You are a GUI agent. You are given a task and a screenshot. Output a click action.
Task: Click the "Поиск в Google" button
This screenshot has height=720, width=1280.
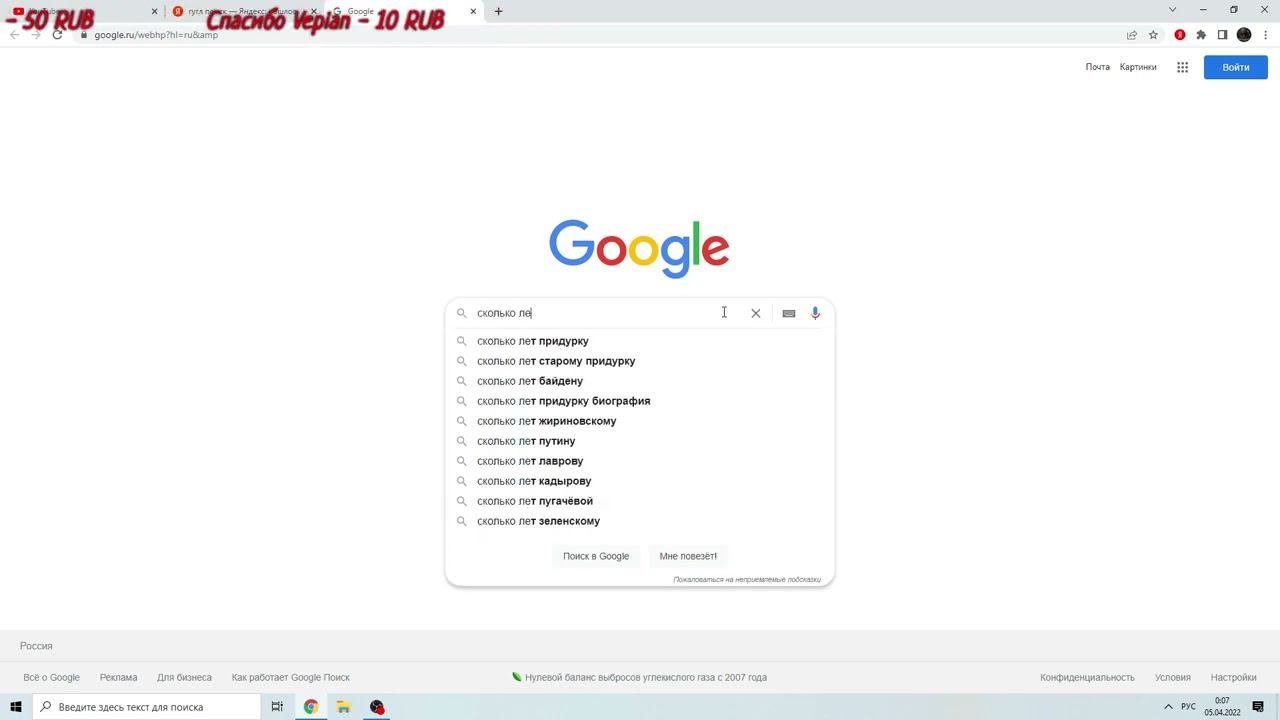(596, 556)
